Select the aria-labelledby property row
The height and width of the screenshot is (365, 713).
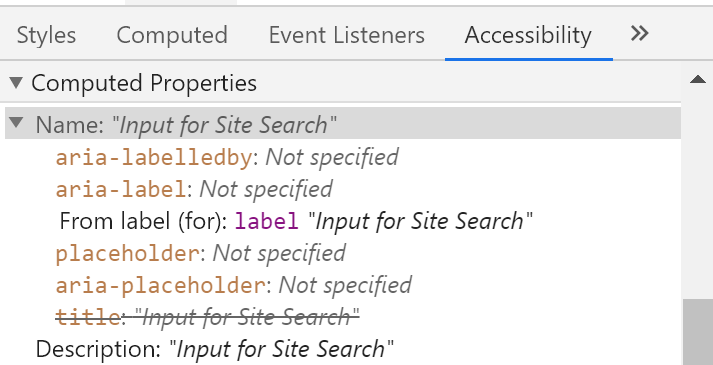point(227,157)
